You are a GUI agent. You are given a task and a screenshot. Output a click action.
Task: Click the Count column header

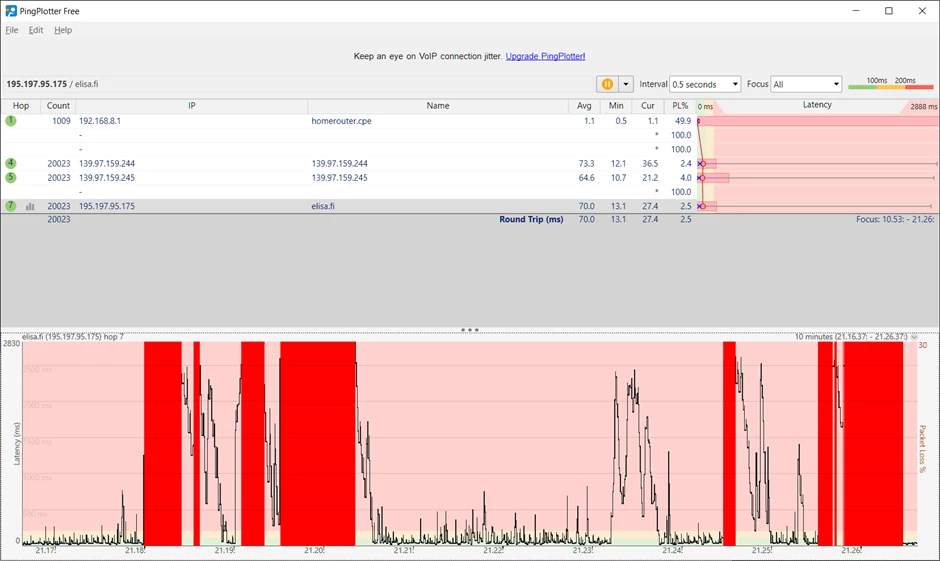pyautogui.click(x=58, y=105)
